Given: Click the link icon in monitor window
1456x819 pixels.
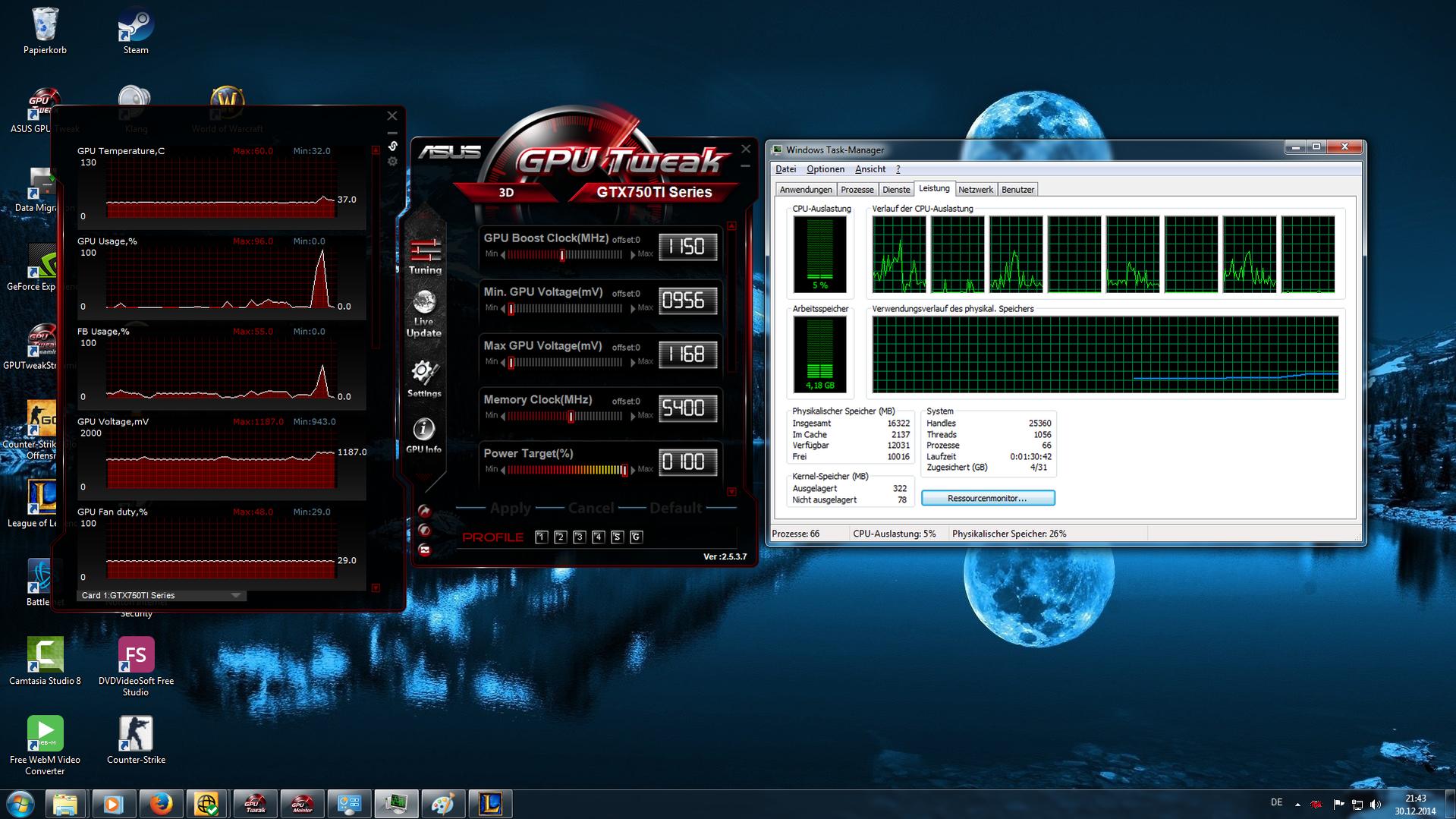Looking at the screenshot, I should 392,146.
